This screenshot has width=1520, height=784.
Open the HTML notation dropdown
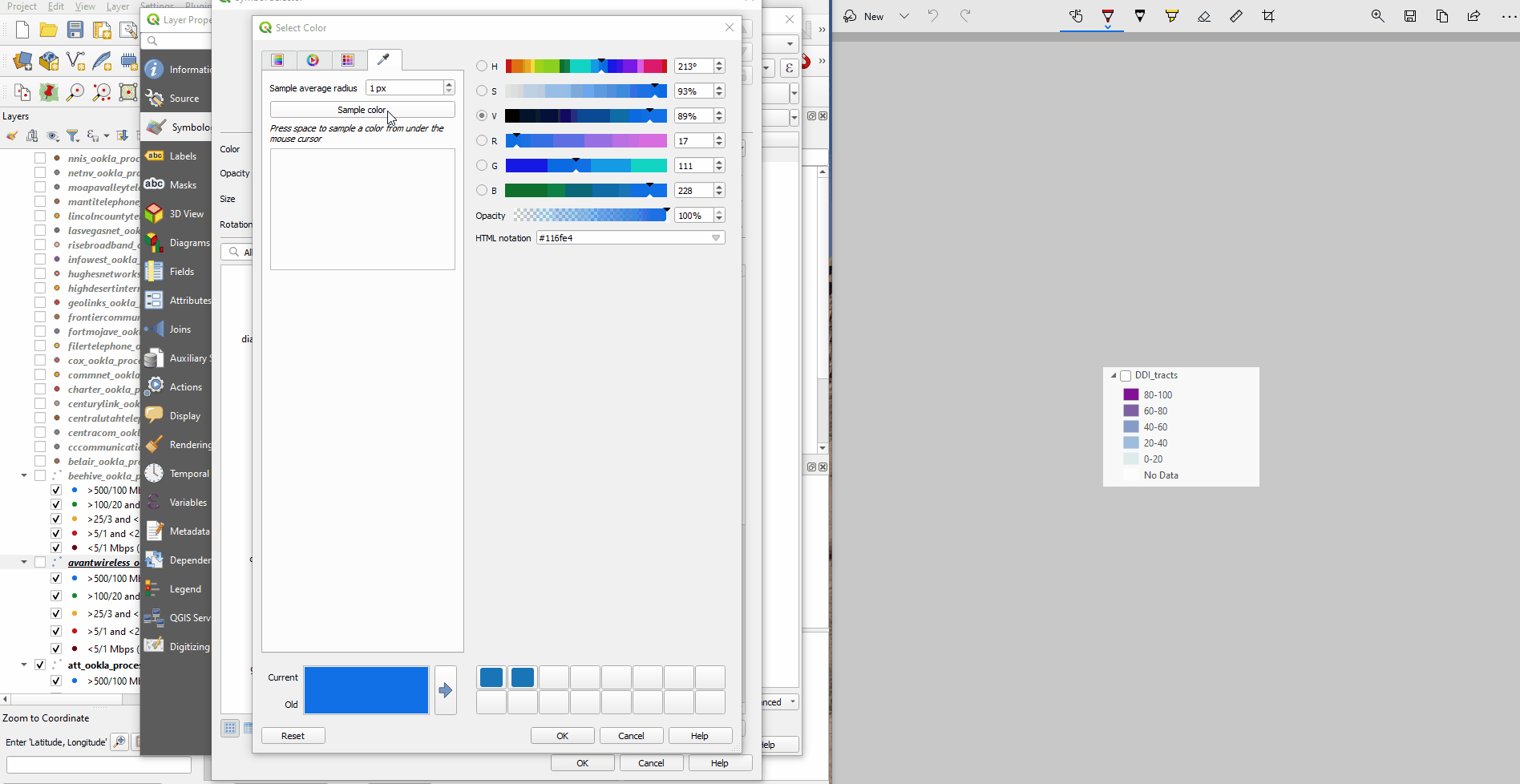(x=716, y=237)
